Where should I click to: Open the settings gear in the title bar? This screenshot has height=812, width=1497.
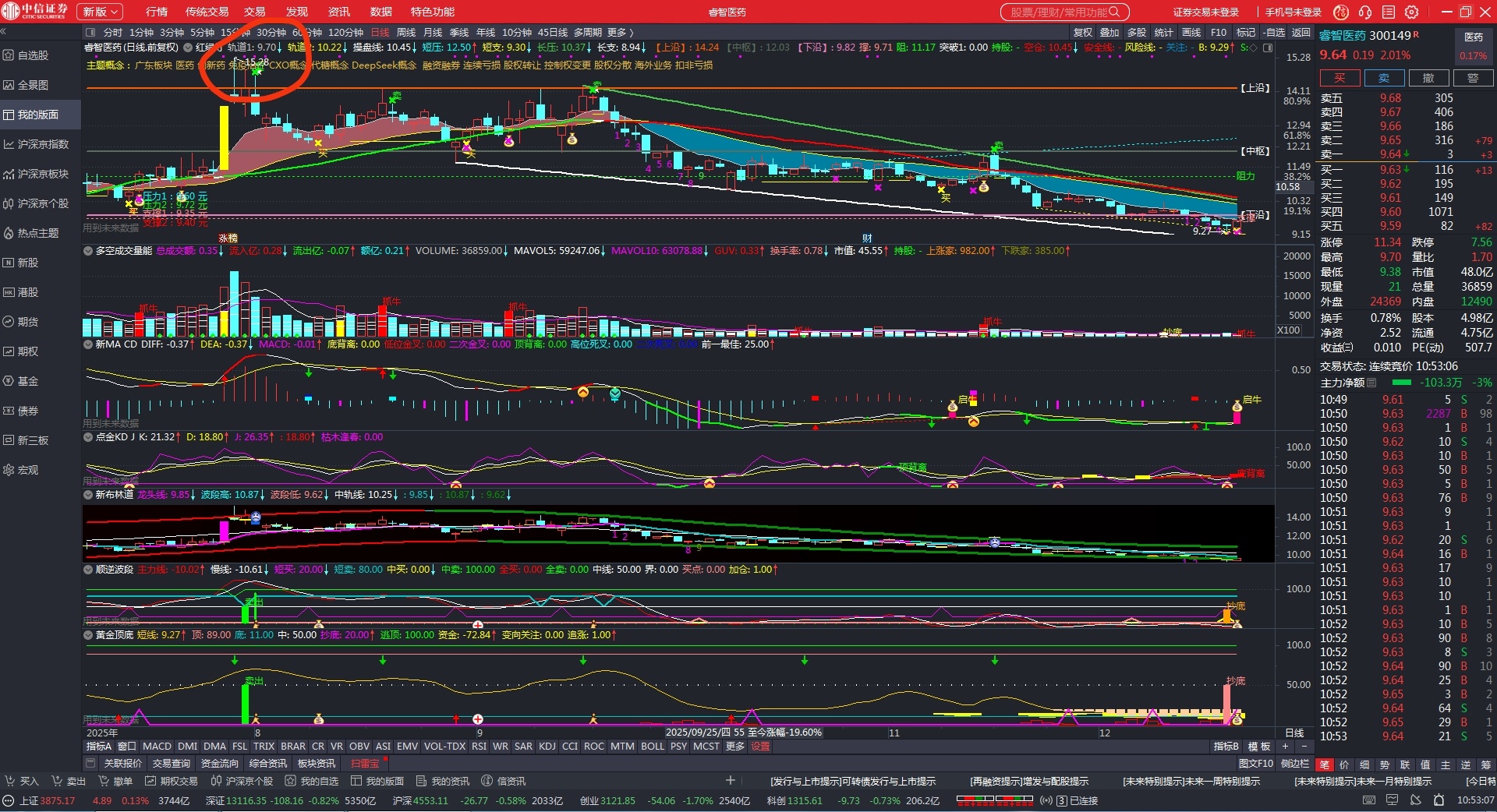[1411, 12]
